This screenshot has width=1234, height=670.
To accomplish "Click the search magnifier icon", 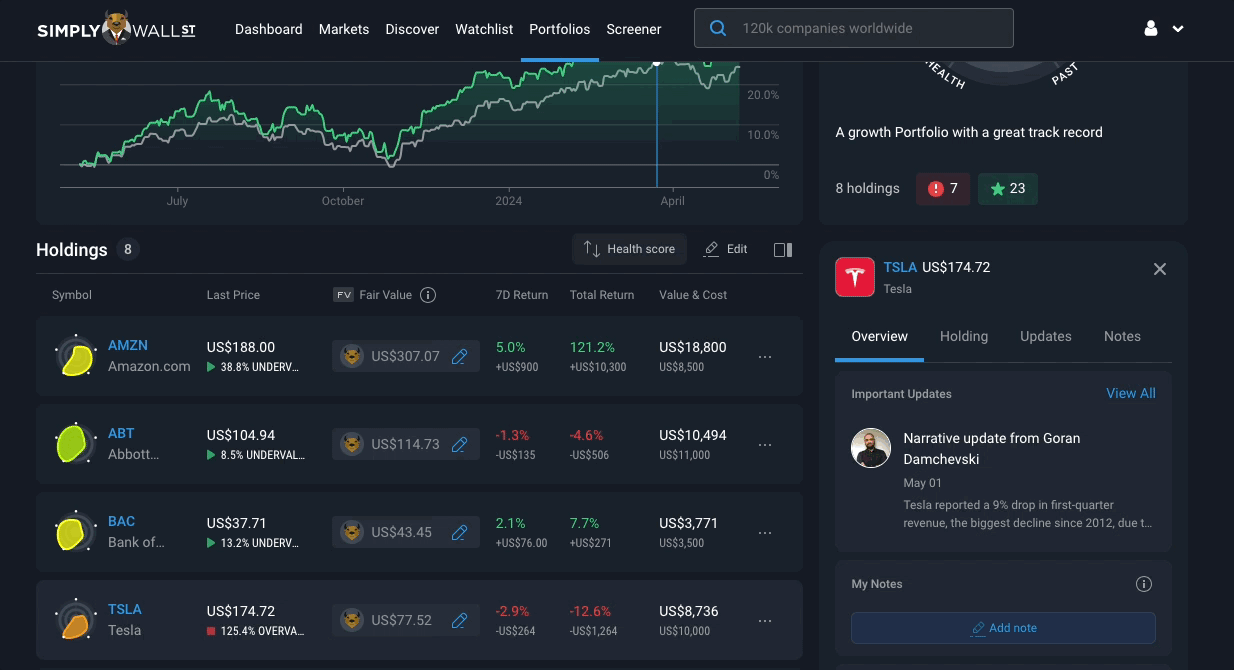I will click(718, 28).
